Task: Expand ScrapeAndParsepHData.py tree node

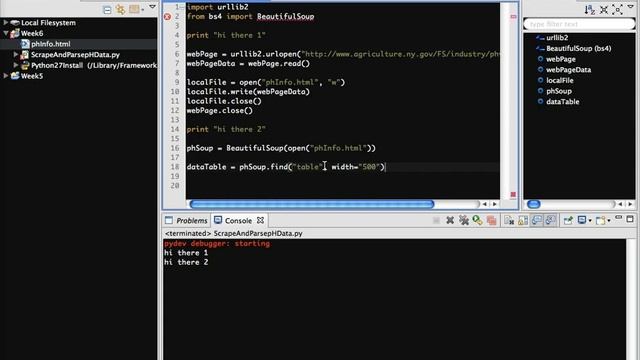Action: [16, 54]
